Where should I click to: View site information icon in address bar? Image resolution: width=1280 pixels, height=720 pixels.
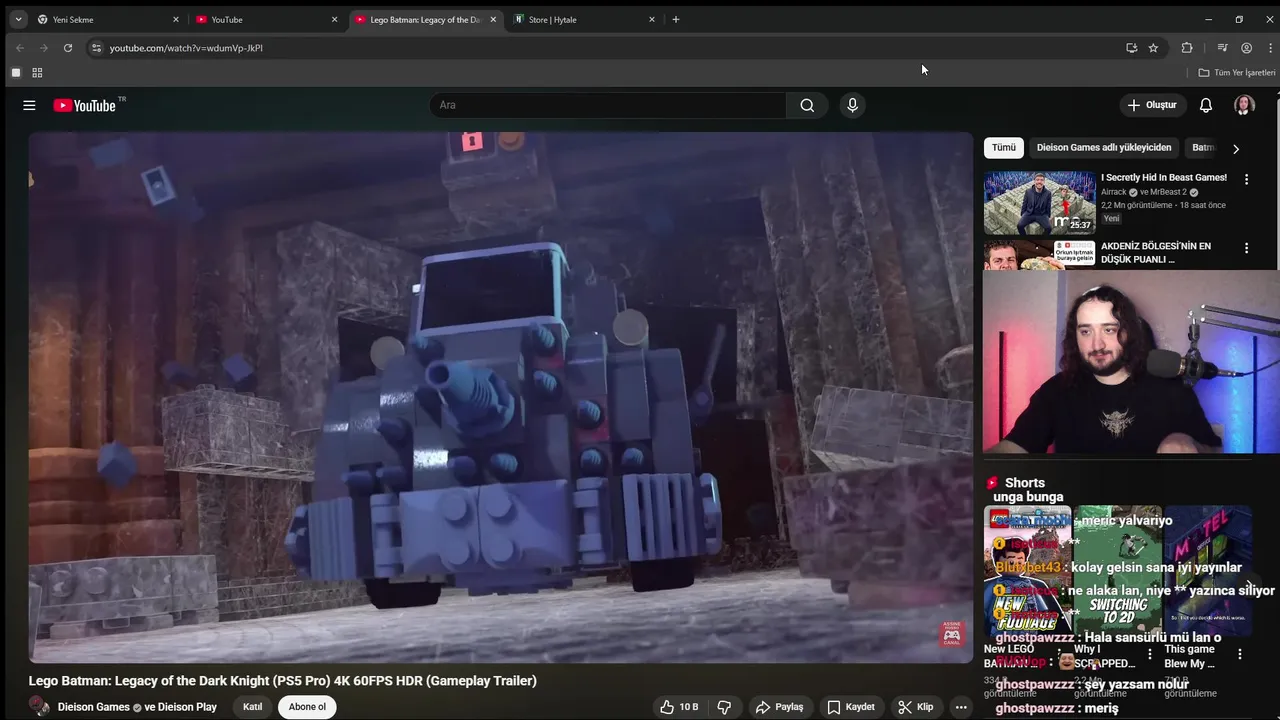(96, 48)
